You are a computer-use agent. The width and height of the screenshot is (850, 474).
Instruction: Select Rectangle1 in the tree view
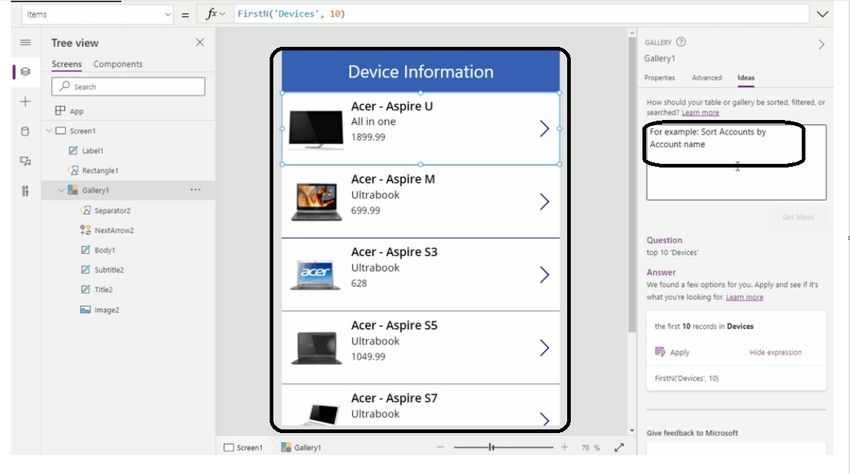pos(100,170)
